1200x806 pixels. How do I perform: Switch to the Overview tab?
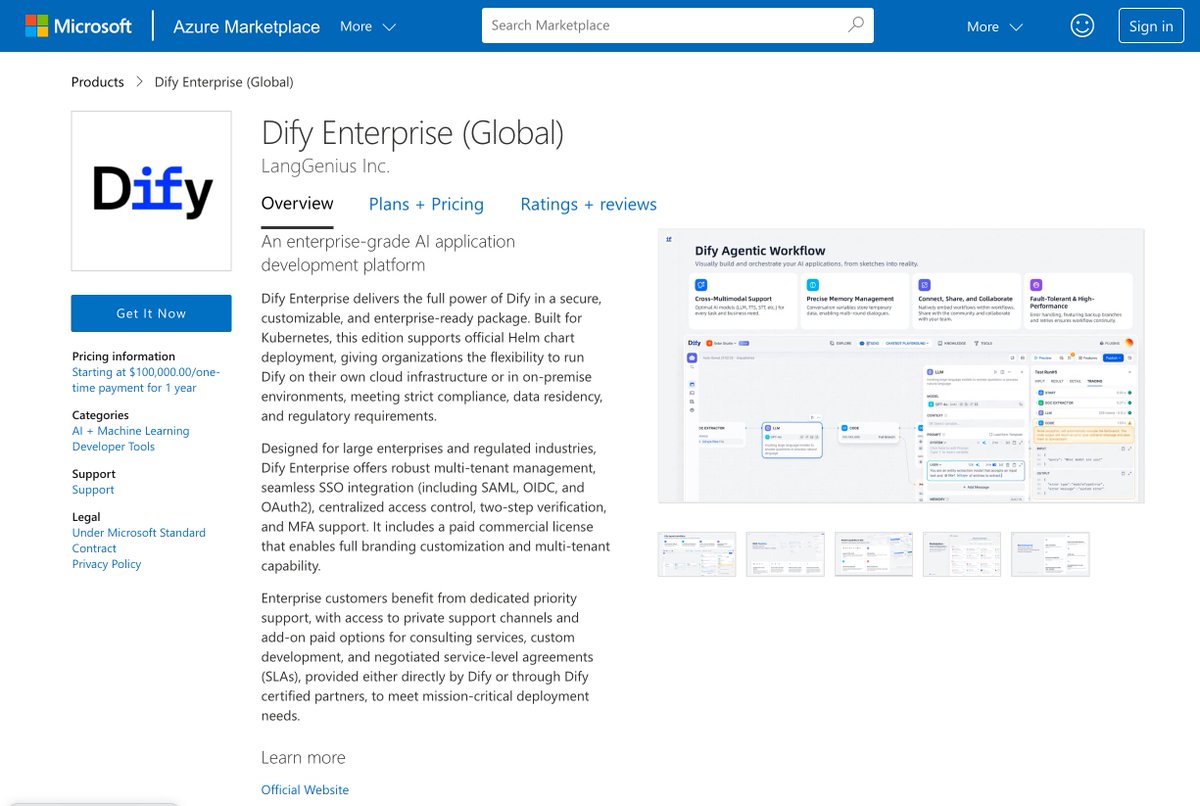tap(297, 204)
